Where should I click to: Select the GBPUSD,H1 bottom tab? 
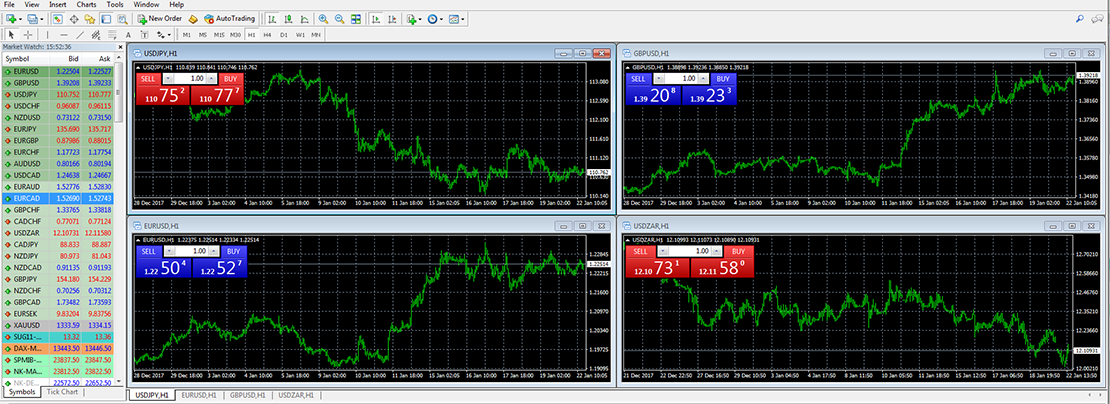[248, 395]
